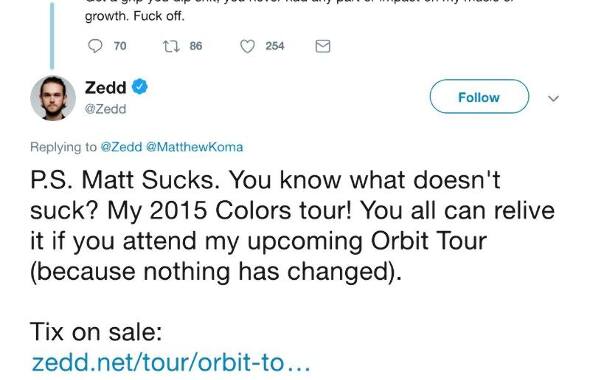
Task: Click the vertical thread connector line
Action: click(x=52, y=35)
